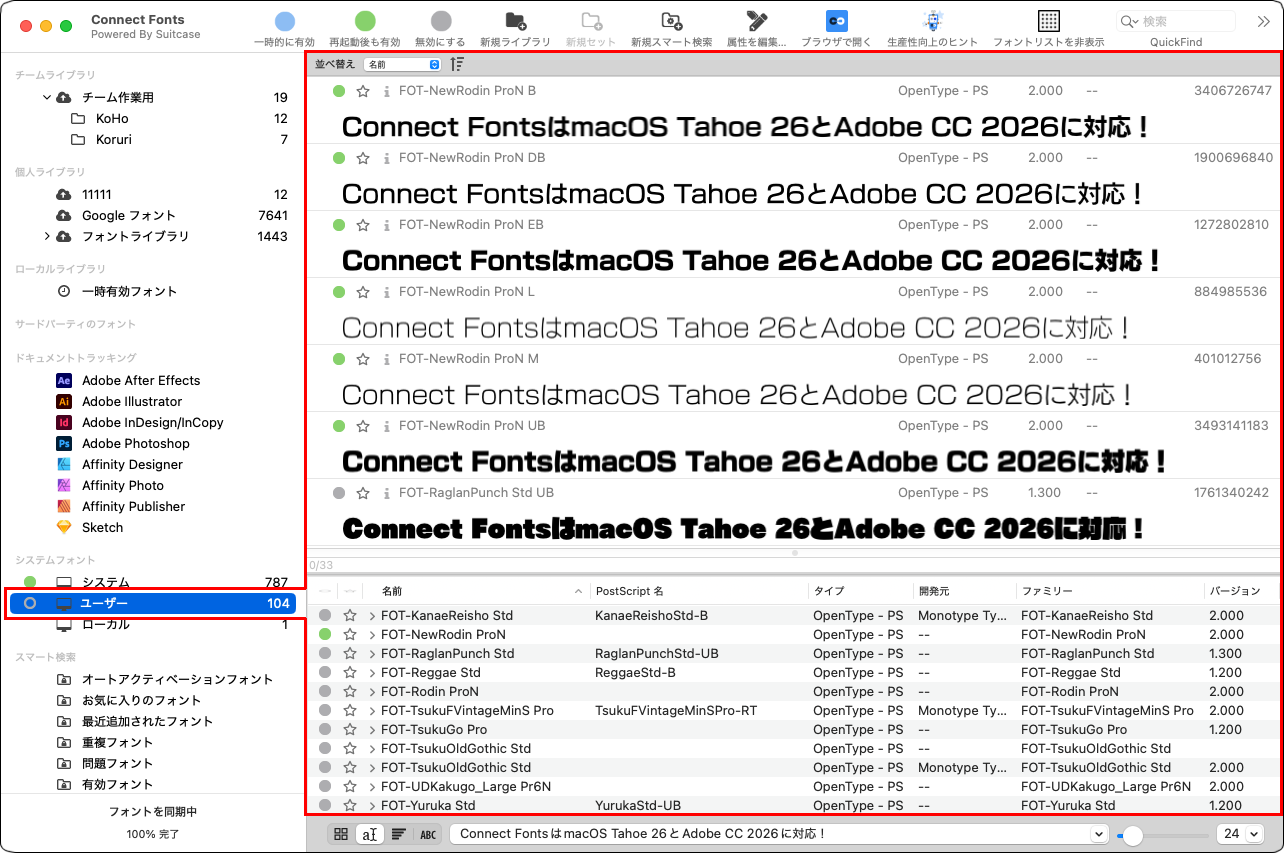Viewport: 1284px width, 853px height.
Task: Expand the フォントライブラリ library
Action: [47, 236]
